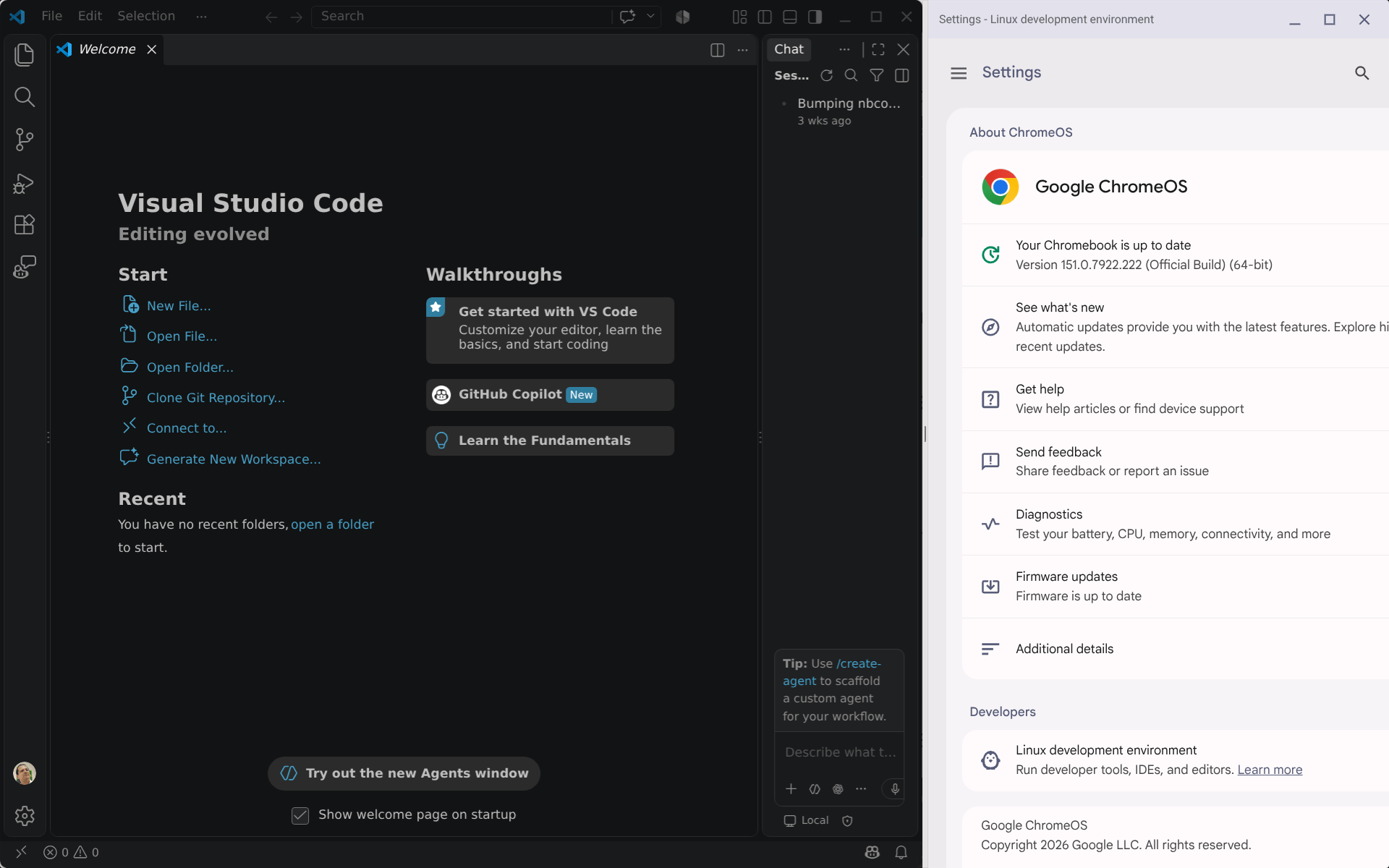The image size is (1389, 868).
Task: Open the Extensions view
Action: click(25, 225)
